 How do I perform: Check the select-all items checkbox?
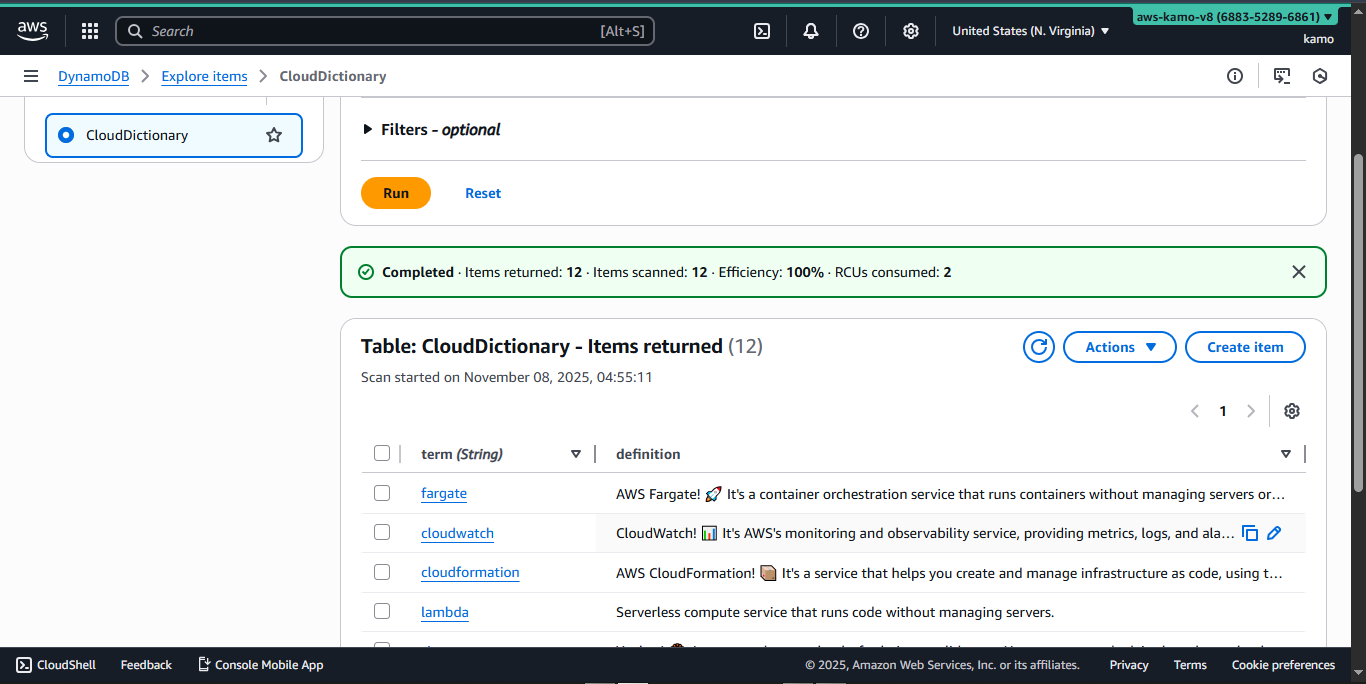382,452
